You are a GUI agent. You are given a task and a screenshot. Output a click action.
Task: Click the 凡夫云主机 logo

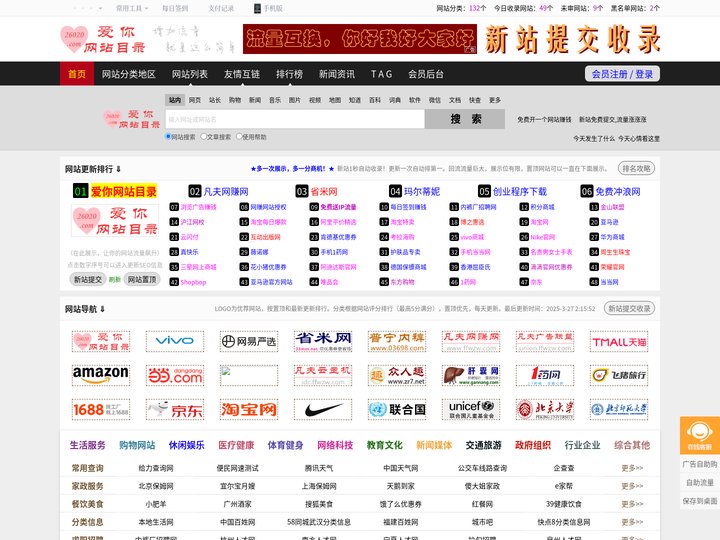(322, 375)
